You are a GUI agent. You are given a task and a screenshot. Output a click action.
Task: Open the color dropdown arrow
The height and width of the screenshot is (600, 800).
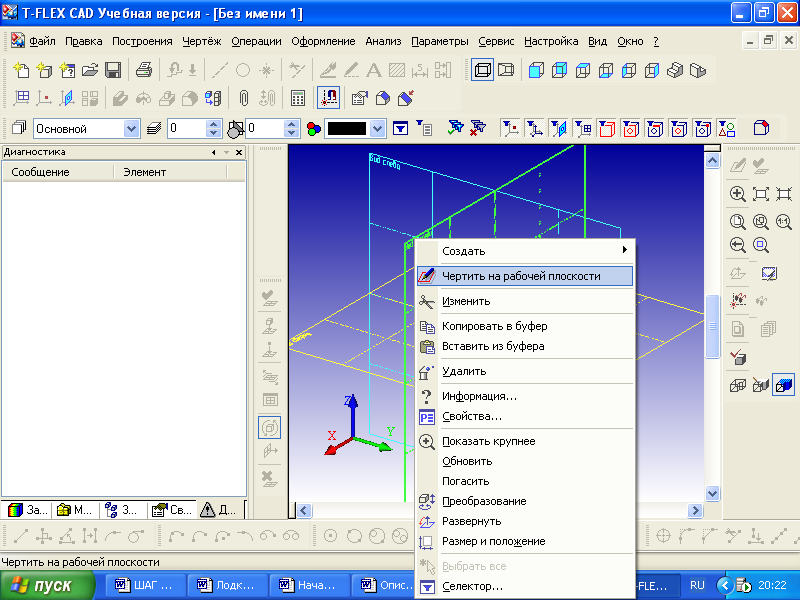point(377,129)
